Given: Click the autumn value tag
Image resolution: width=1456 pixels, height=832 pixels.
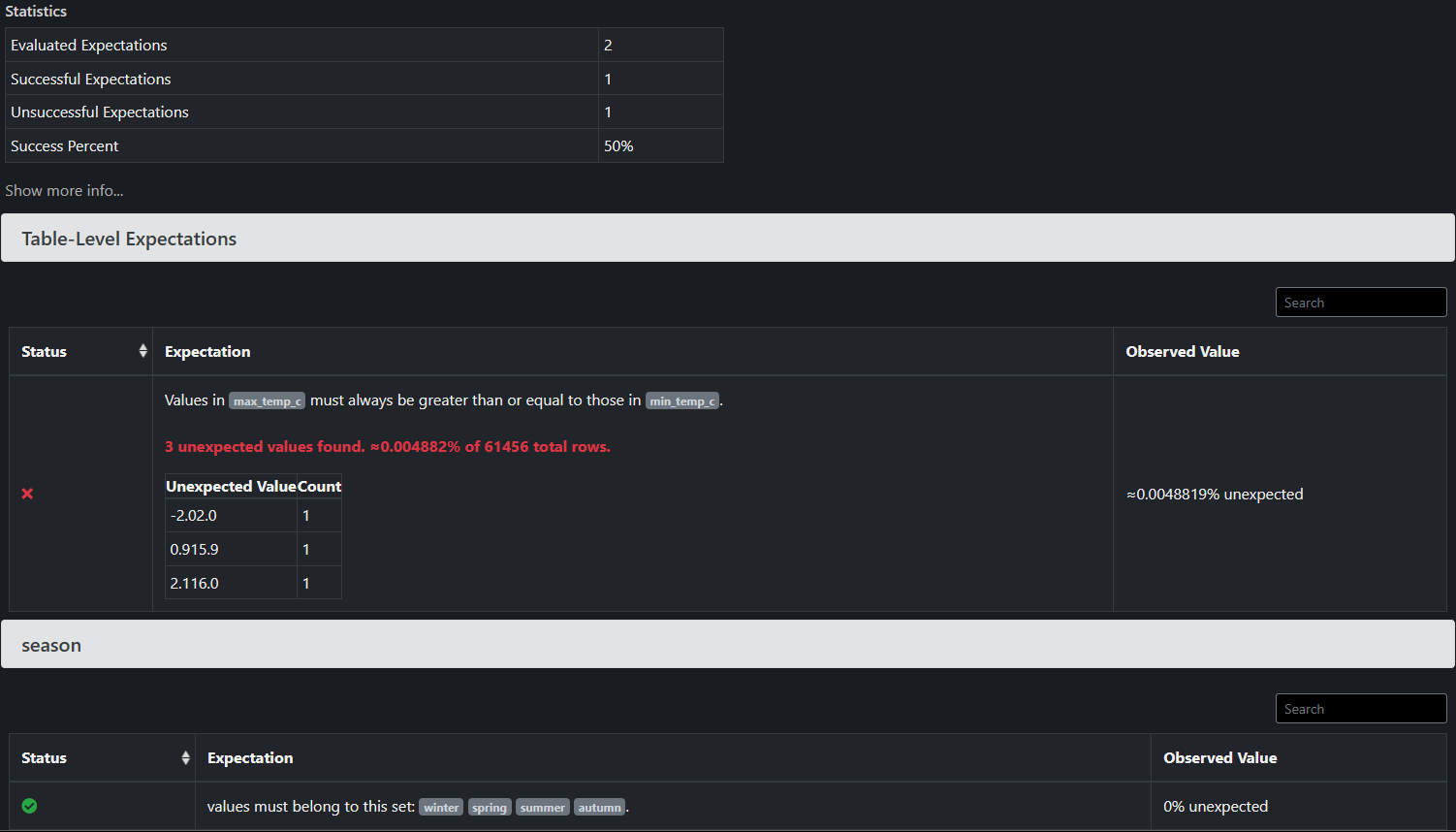Looking at the screenshot, I should click(599, 807).
